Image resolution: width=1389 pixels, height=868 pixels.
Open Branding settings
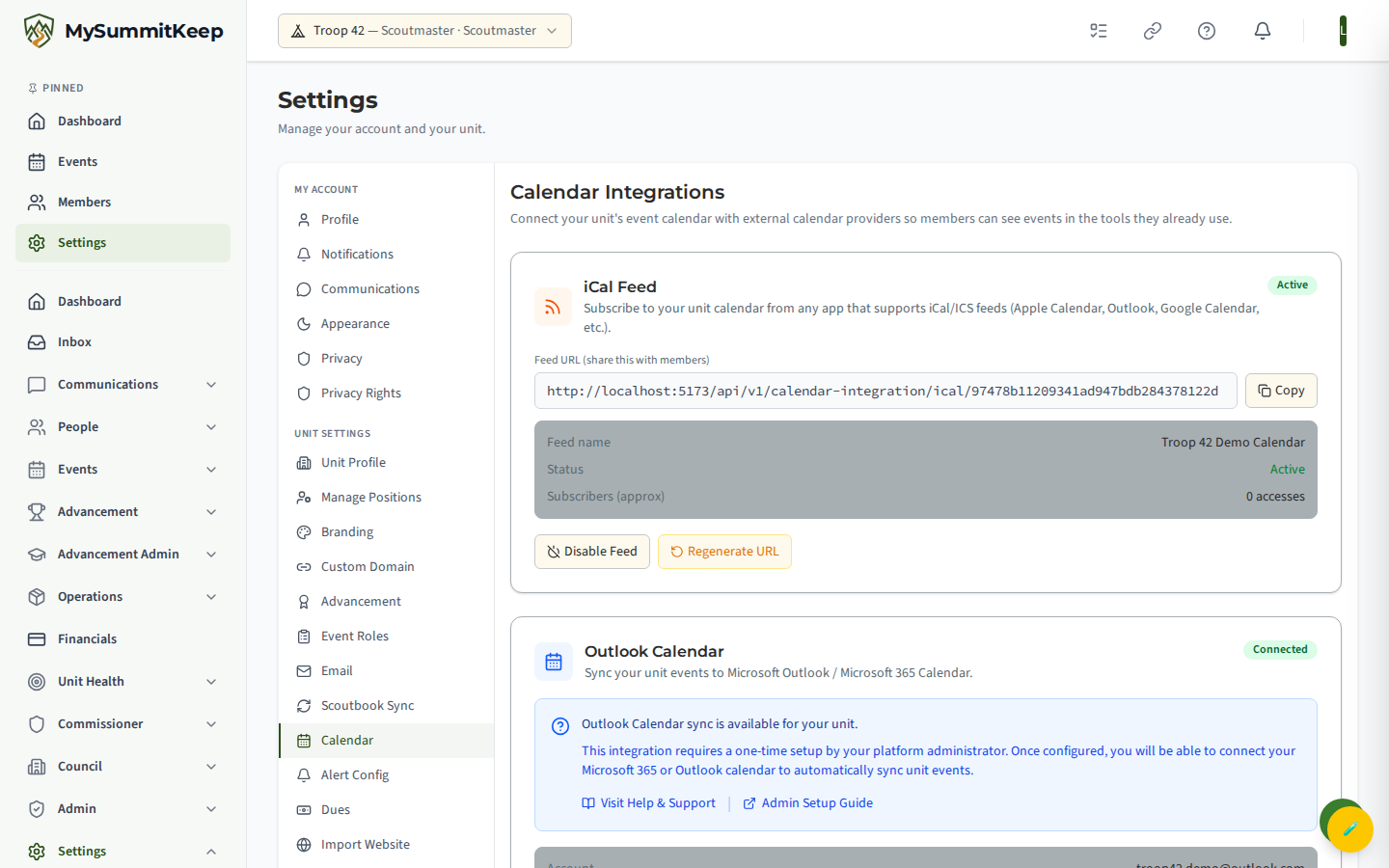click(386, 532)
